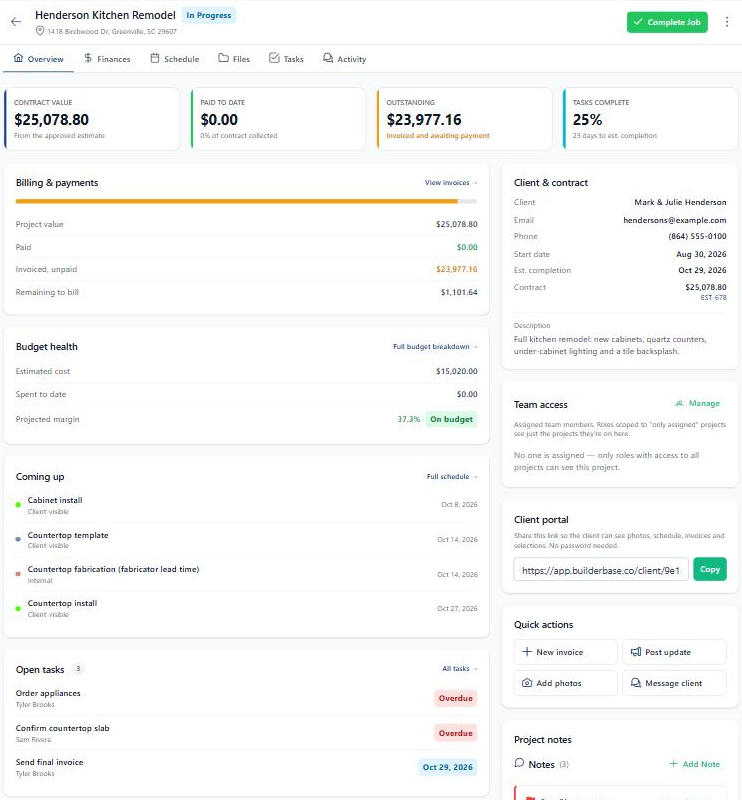The height and width of the screenshot is (800, 742).
Task: Open the Files tab
Action: click(234, 59)
